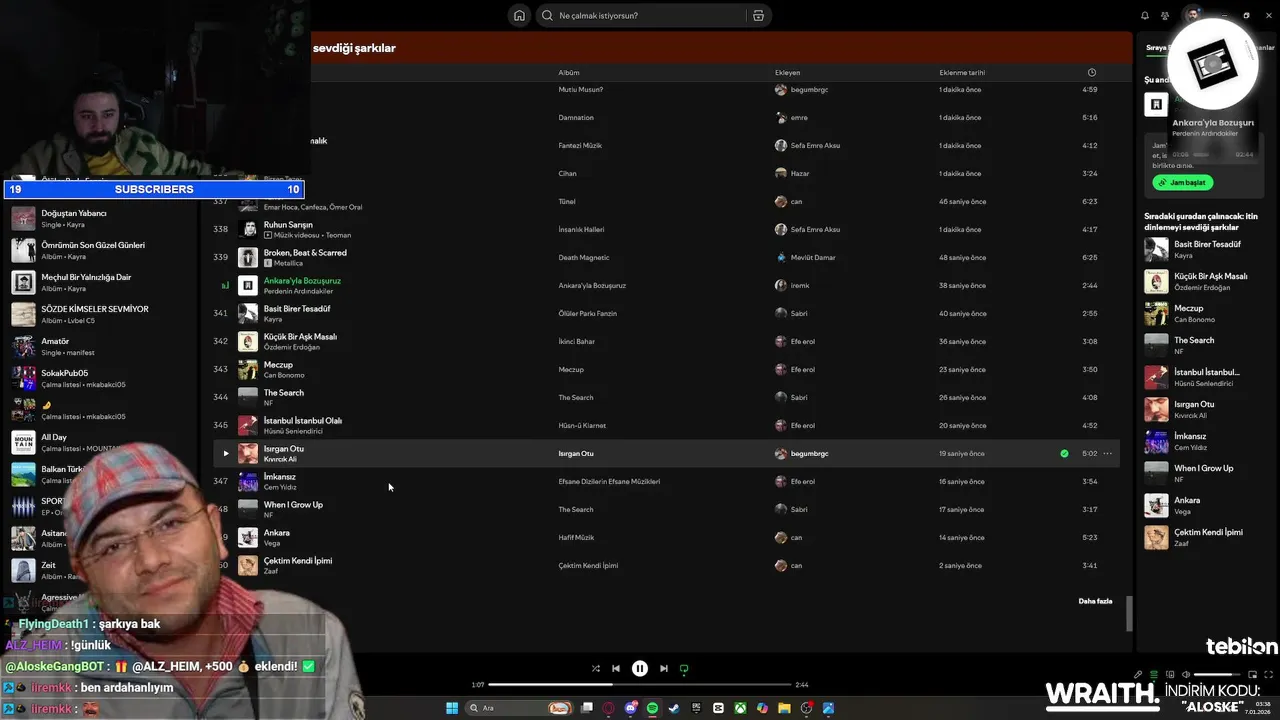Image resolution: width=1280 pixels, height=720 pixels.
Task: Mute with the volume speaker icon
Action: pos(1186,675)
